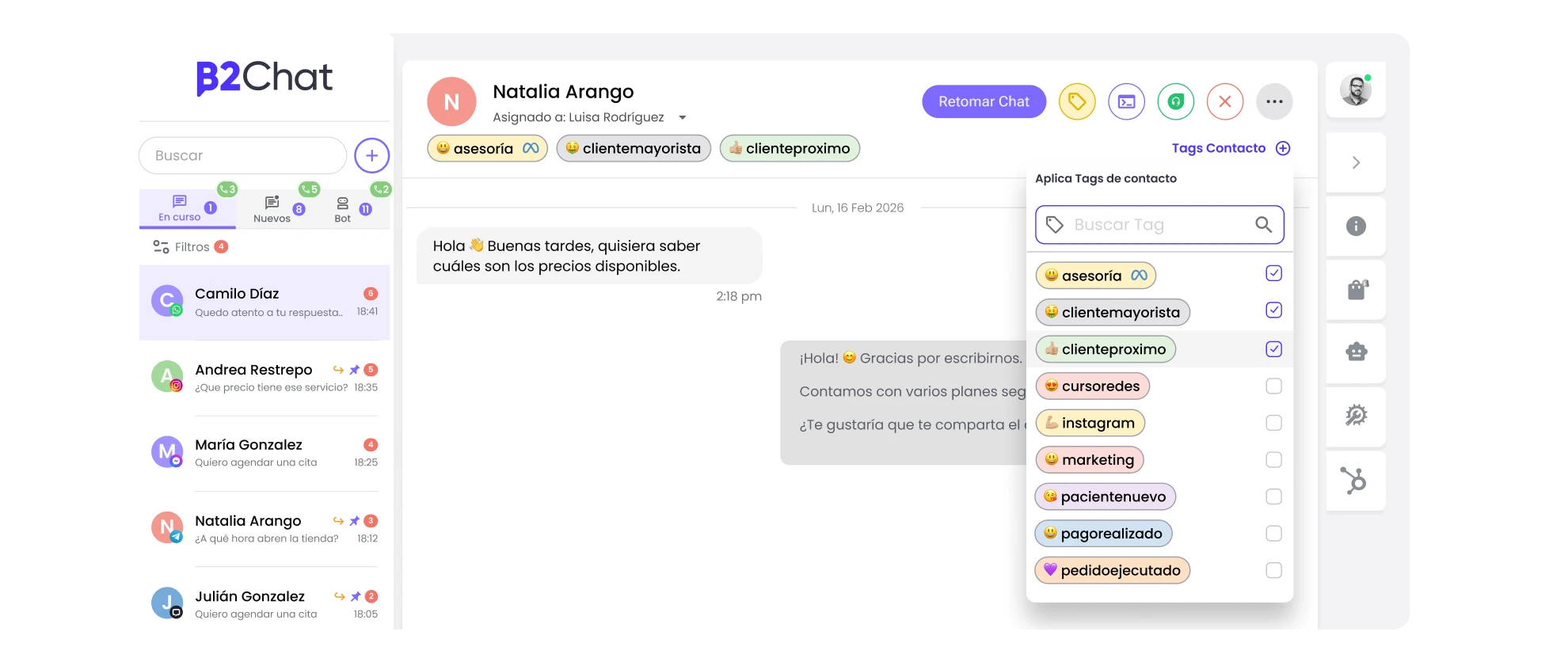Uncheck the asesoría tag checkbox
The height and width of the screenshot is (662, 1568).
1273,273
